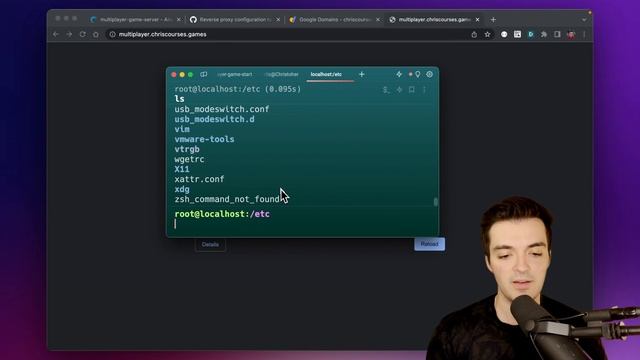Open the Warp tab configs panel icon
This screenshot has height=360, width=640.
click(x=203, y=74)
